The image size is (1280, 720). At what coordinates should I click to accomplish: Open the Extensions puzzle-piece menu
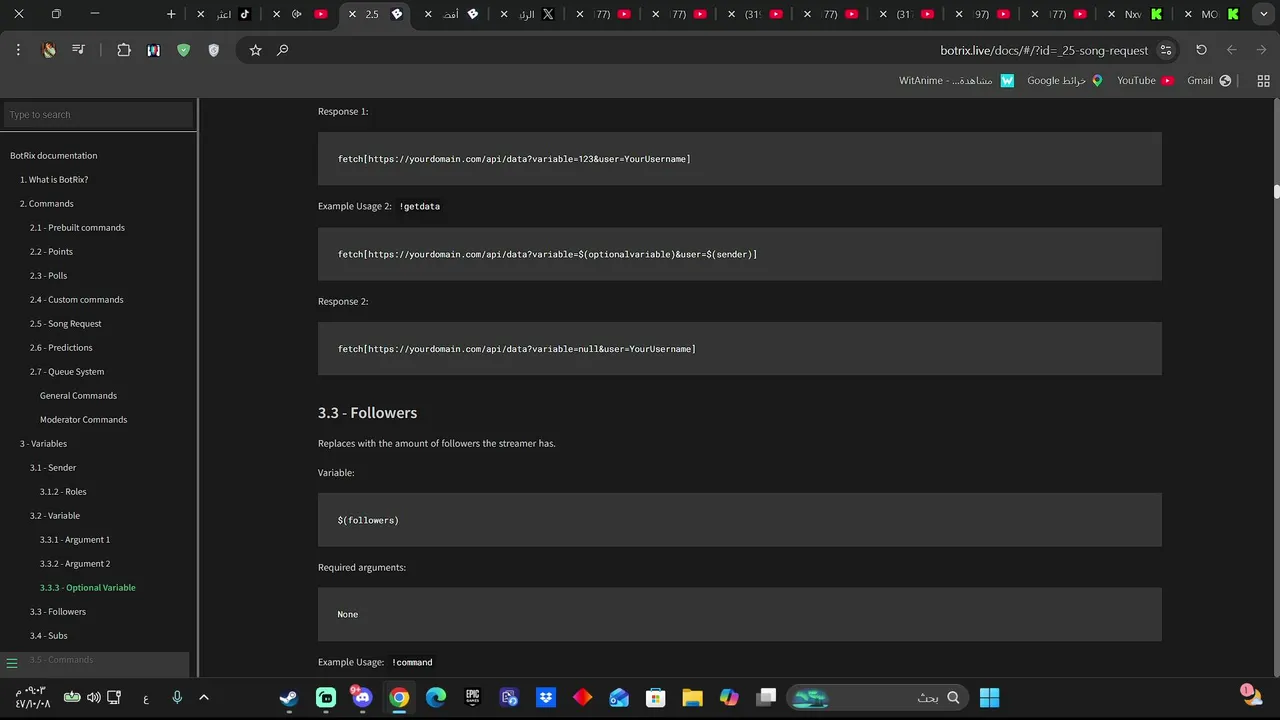124,50
